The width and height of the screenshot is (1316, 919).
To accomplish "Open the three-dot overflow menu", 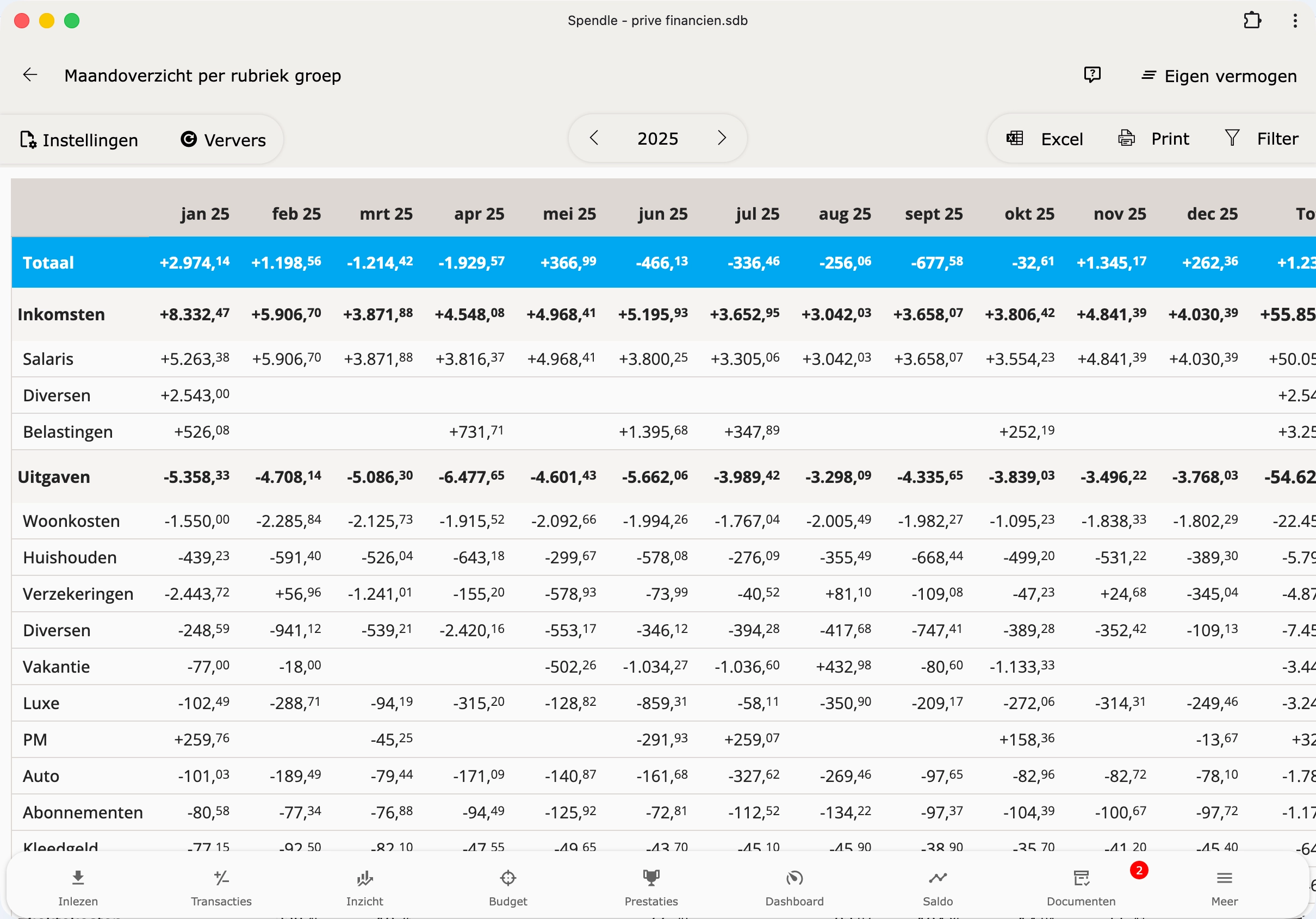I will pos(1295,21).
